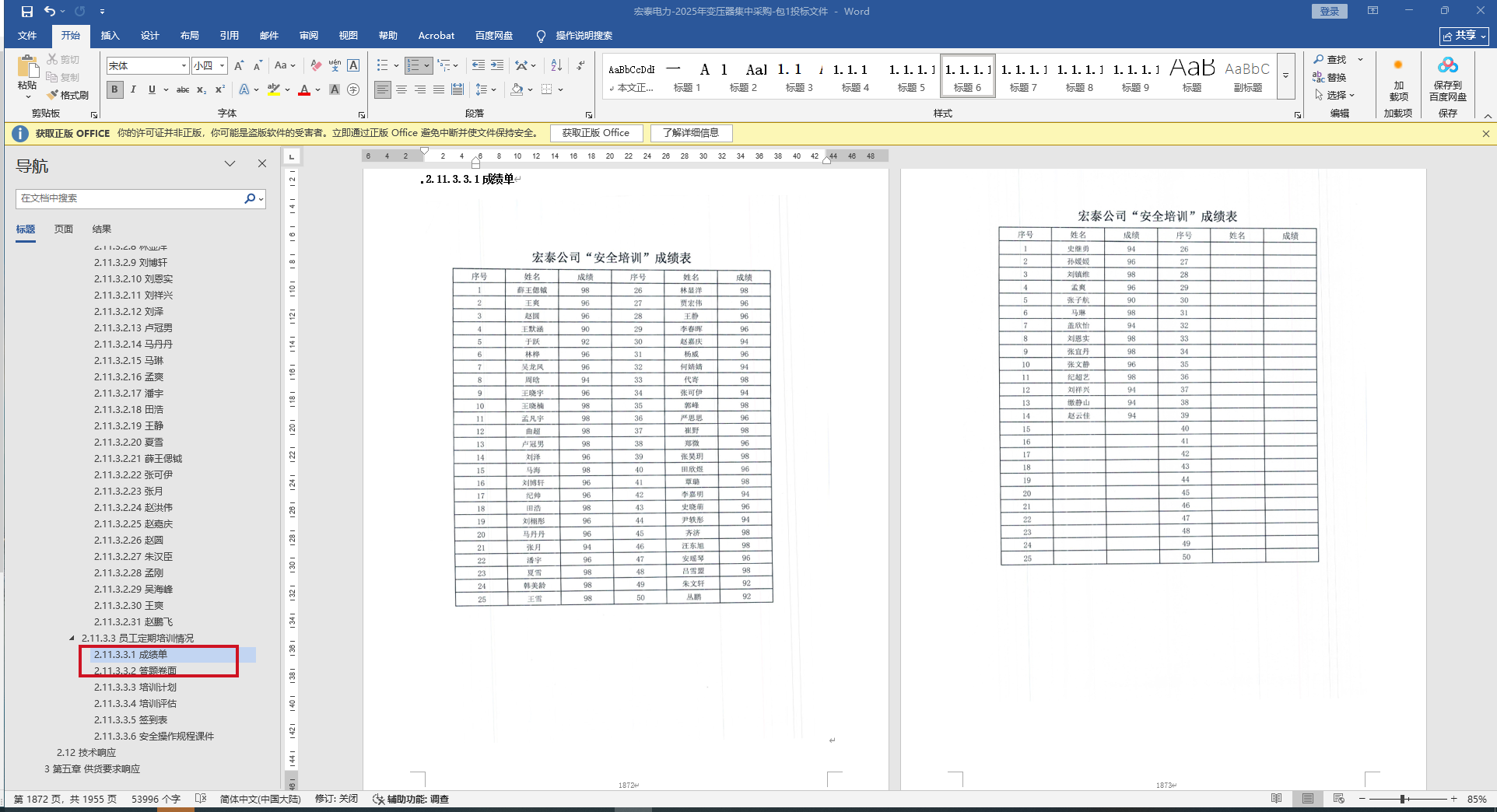Go to heading 2.11.3.3.3 培训计划
Screen dimensions: 1497x812
pyautogui.click(x=135, y=688)
